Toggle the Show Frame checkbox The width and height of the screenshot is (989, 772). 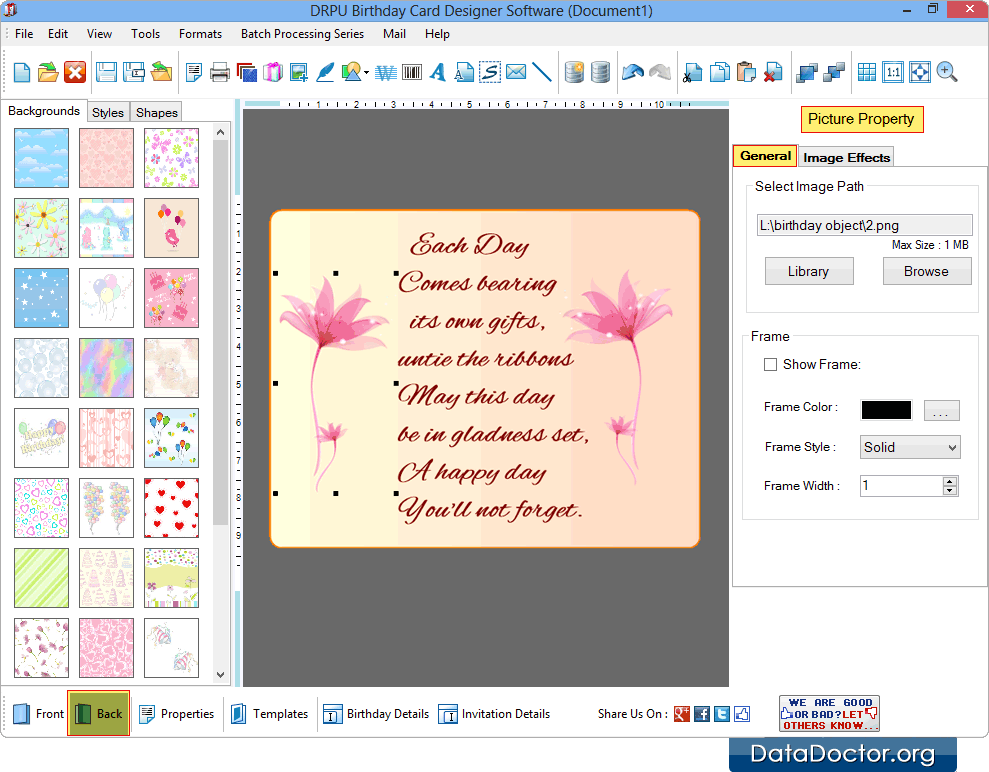tap(770, 365)
